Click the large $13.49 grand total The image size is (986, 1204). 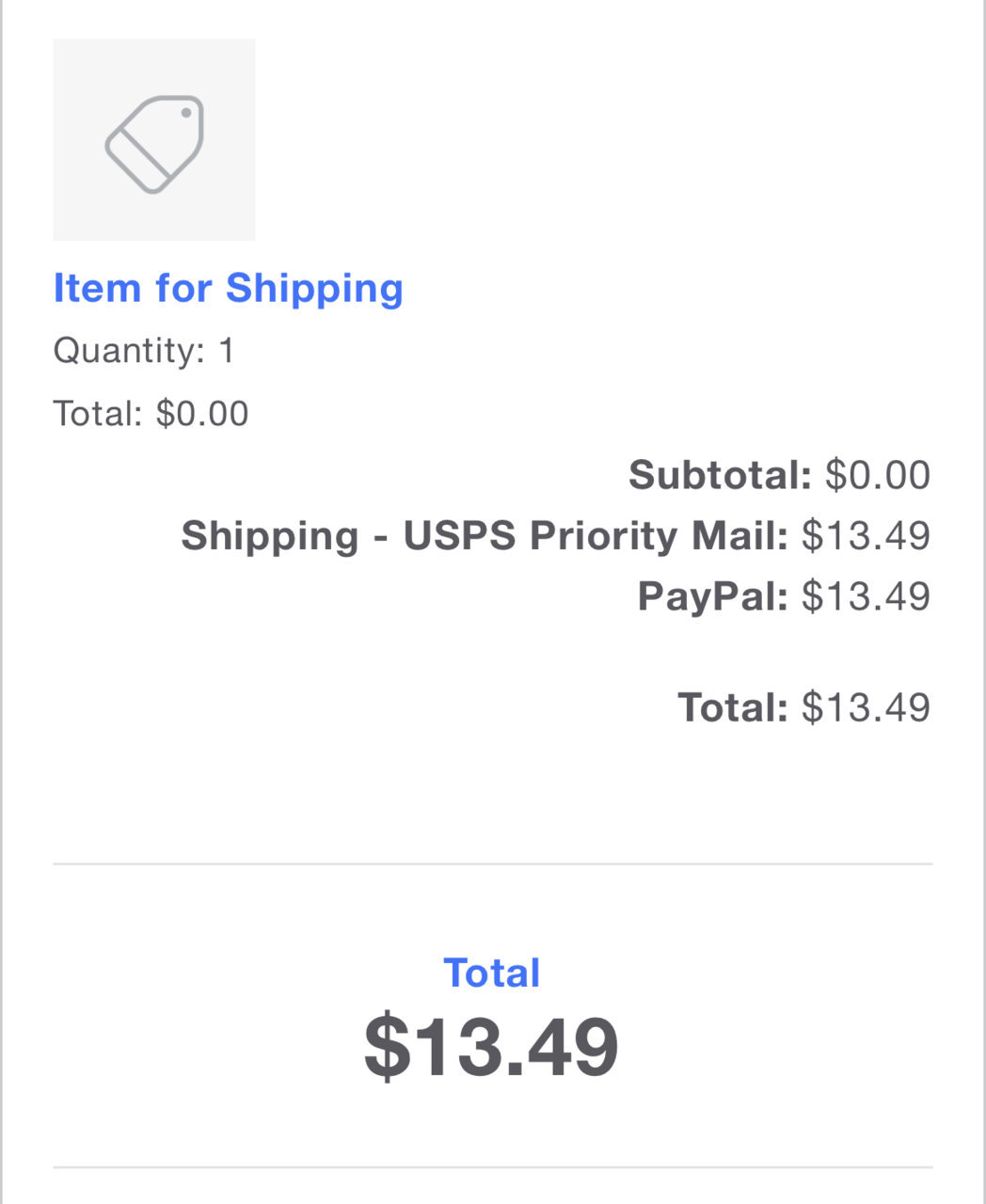pyautogui.click(x=492, y=1046)
